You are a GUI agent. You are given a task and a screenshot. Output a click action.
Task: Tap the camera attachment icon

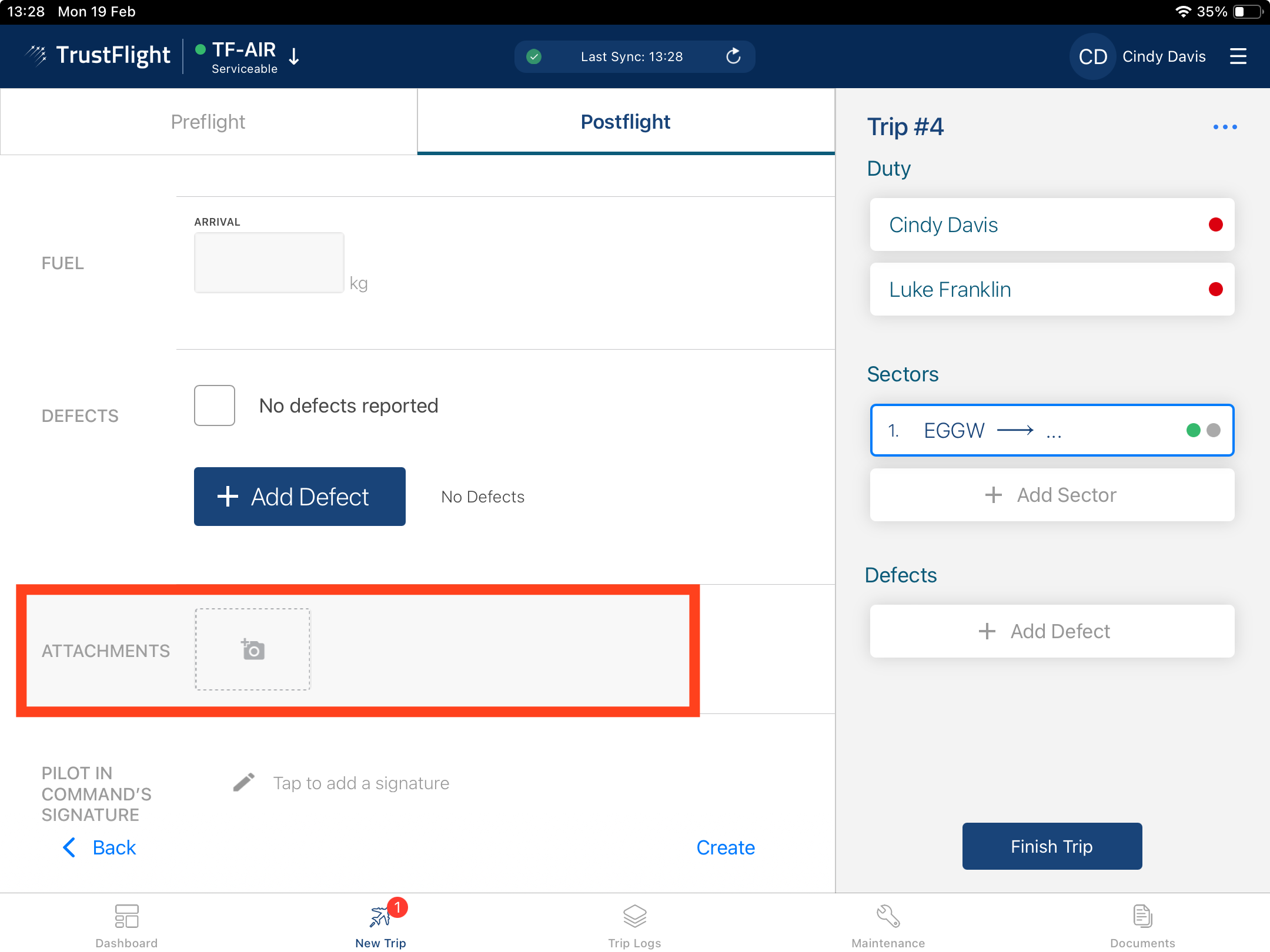(253, 649)
